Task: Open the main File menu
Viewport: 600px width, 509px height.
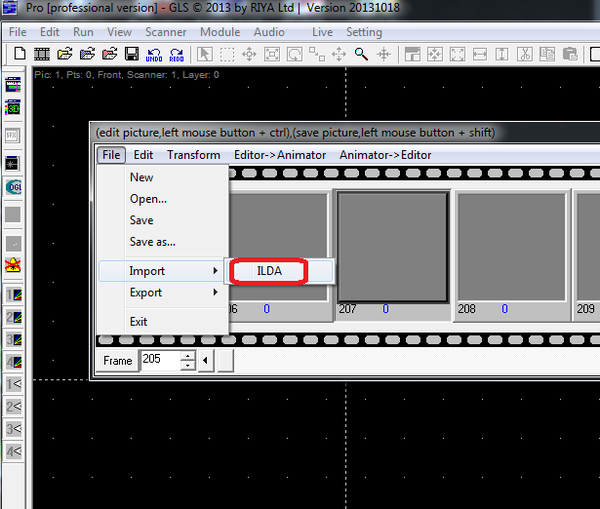Action: pyautogui.click(x=18, y=32)
